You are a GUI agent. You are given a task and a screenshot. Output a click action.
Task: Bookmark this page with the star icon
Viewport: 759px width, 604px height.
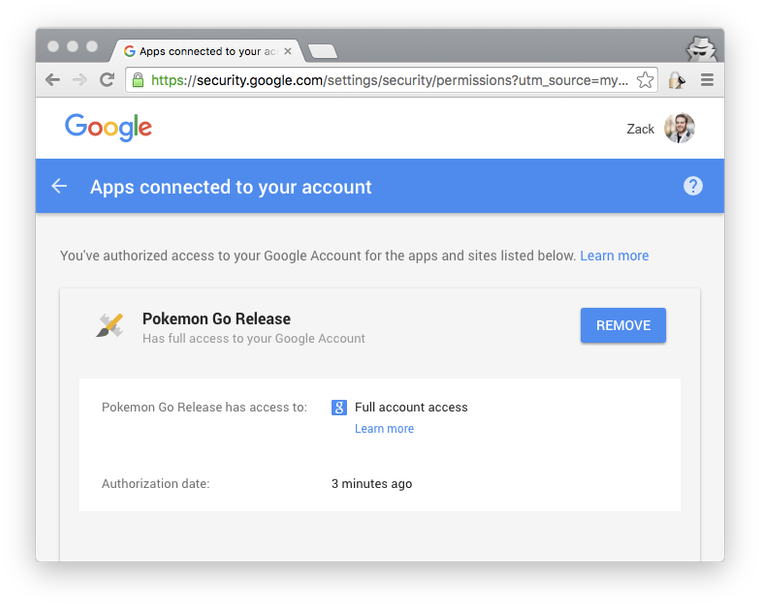pyautogui.click(x=646, y=80)
